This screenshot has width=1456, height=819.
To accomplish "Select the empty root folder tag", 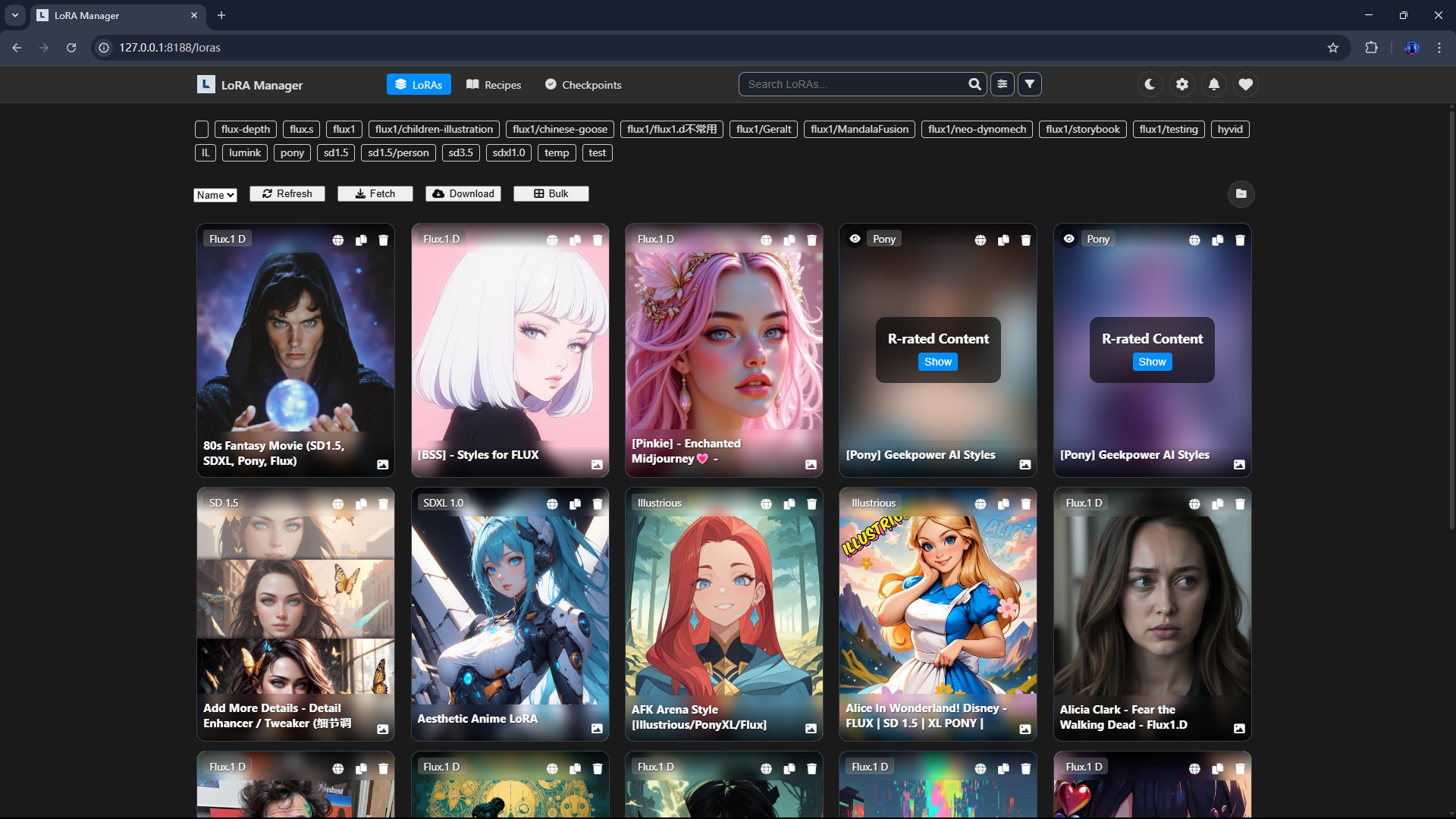I will click(x=202, y=130).
